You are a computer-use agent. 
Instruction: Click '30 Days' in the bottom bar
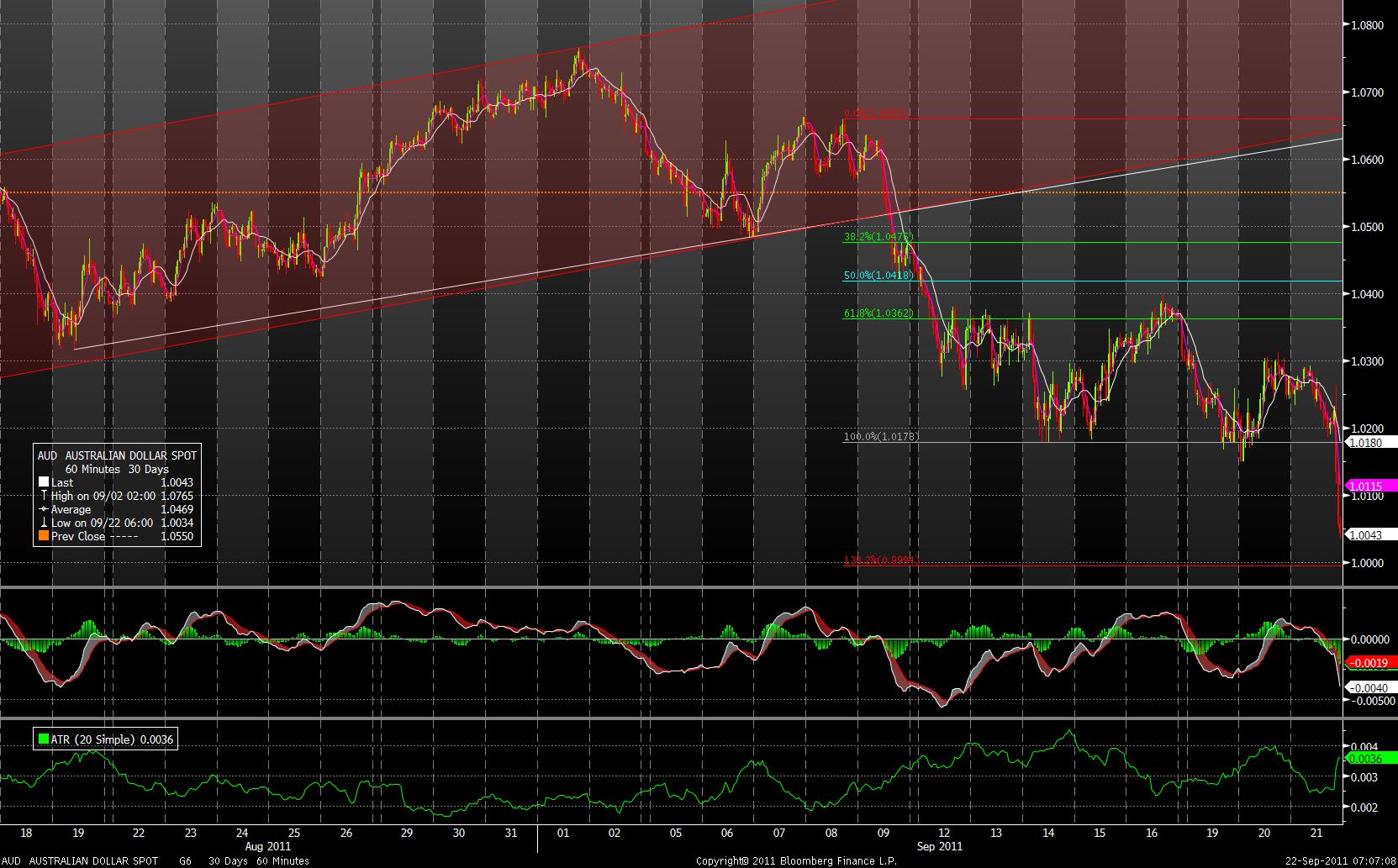[228, 861]
